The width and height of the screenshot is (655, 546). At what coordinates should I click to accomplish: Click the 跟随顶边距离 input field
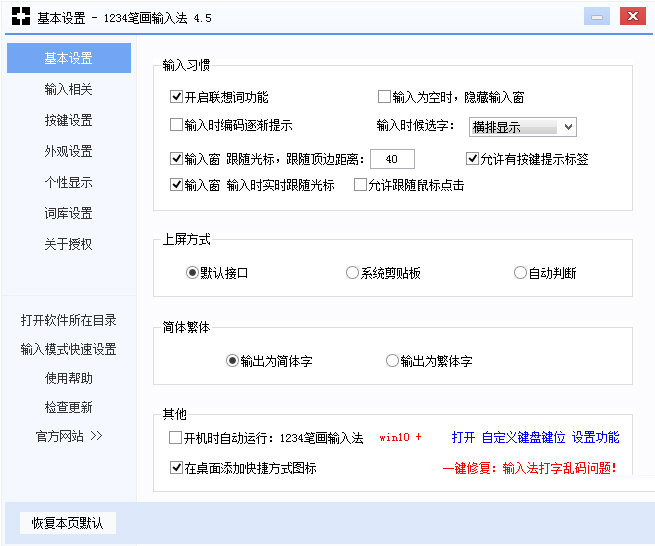tap(392, 159)
